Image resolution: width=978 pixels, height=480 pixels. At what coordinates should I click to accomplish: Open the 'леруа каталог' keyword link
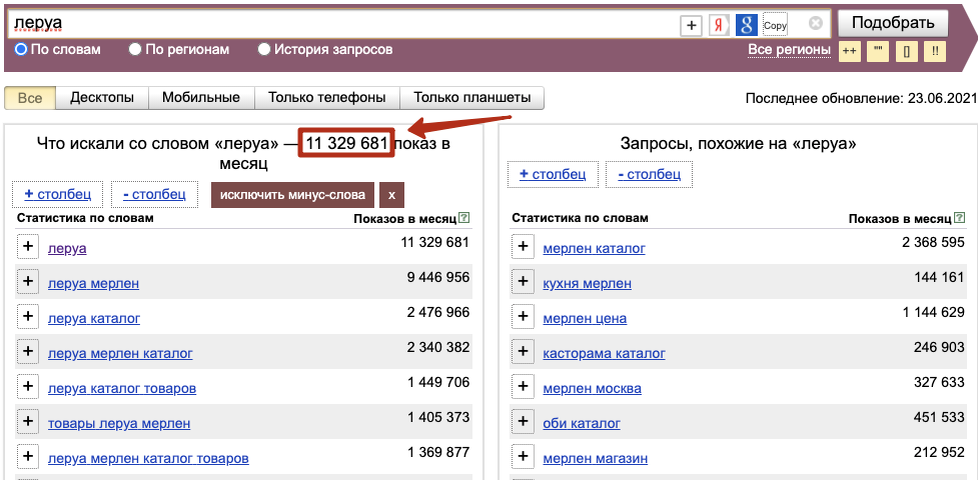pyautogui.click(x=94, y=319)
